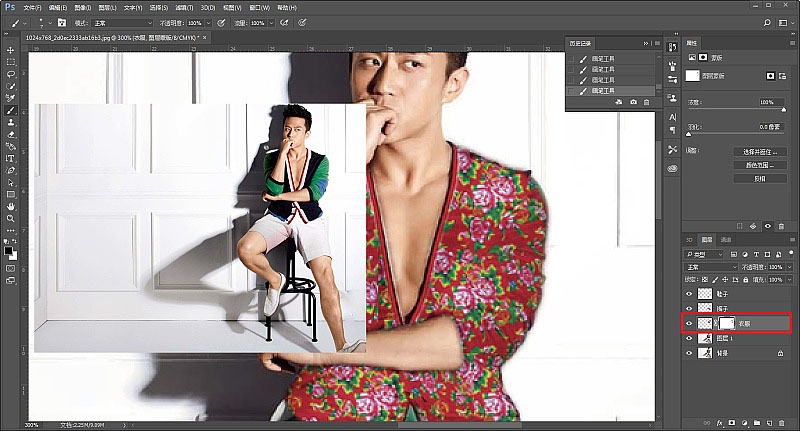
Task: Toggle Quick Mask mode icon
Action: coord(10,268)
